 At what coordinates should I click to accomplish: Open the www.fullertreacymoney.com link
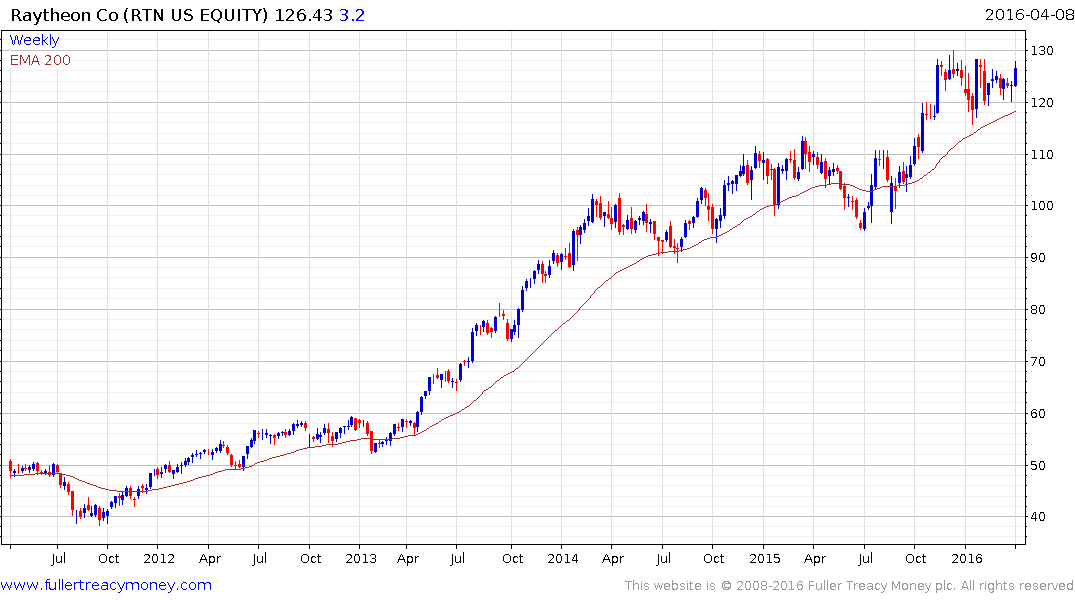(x=106, y=585)
